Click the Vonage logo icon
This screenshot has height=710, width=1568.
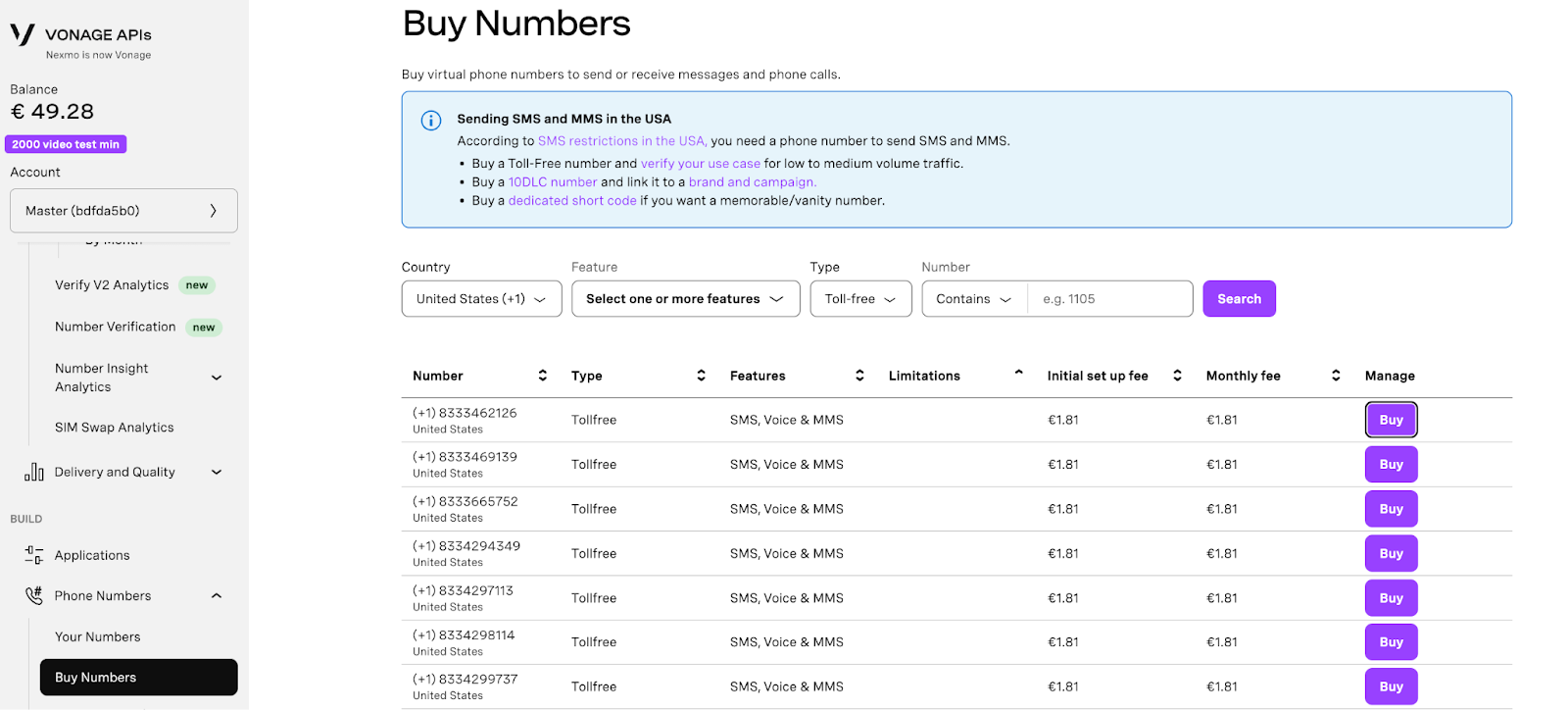(x=23, y=35)
